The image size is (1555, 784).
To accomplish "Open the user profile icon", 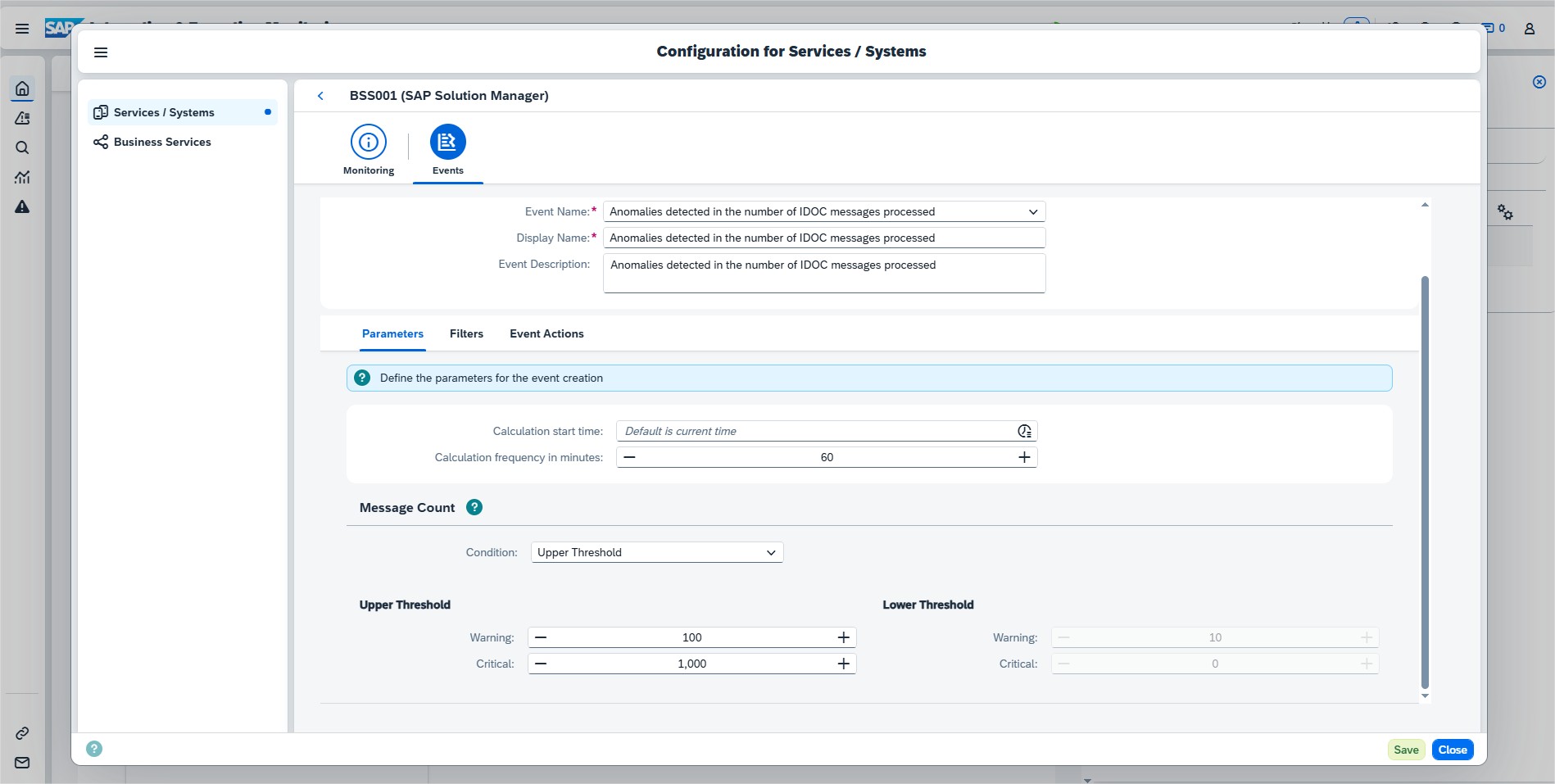I will click(1529, 29).
